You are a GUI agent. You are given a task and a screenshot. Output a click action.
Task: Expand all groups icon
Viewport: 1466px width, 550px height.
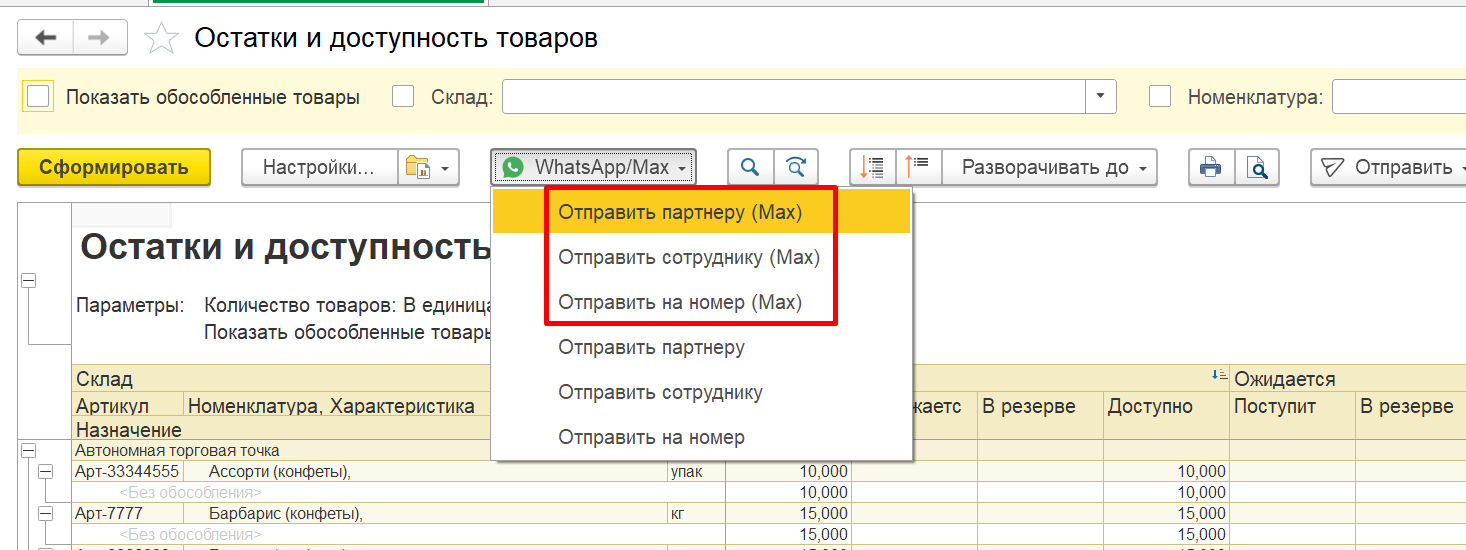pyautogui.click(x=917, y=167)
